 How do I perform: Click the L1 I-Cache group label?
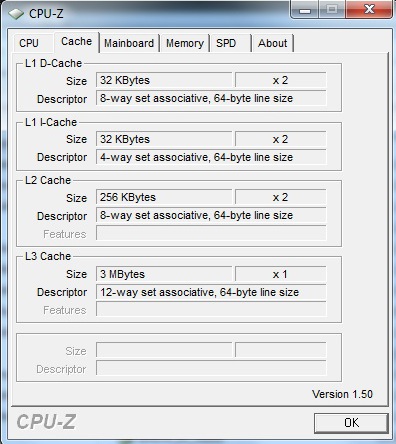[x=51, y=122]
